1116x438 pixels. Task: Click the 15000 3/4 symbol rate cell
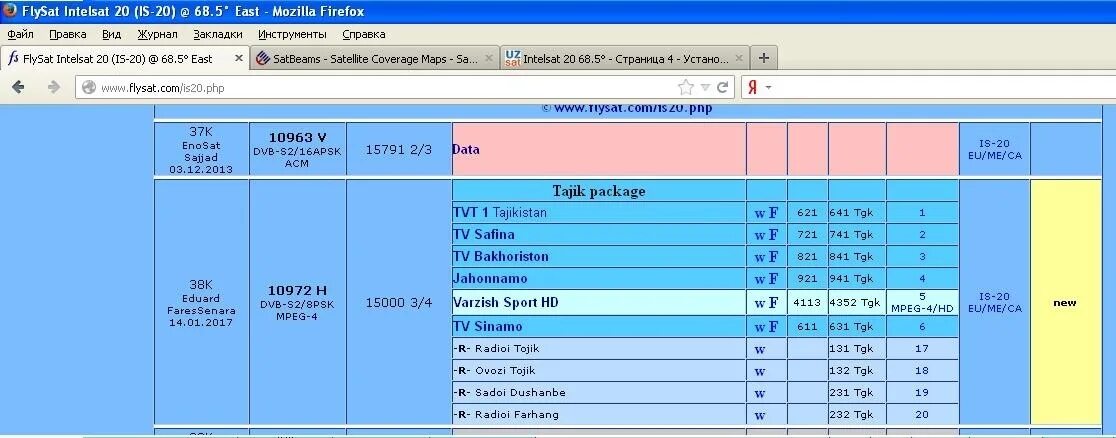[x=399, y=303]
